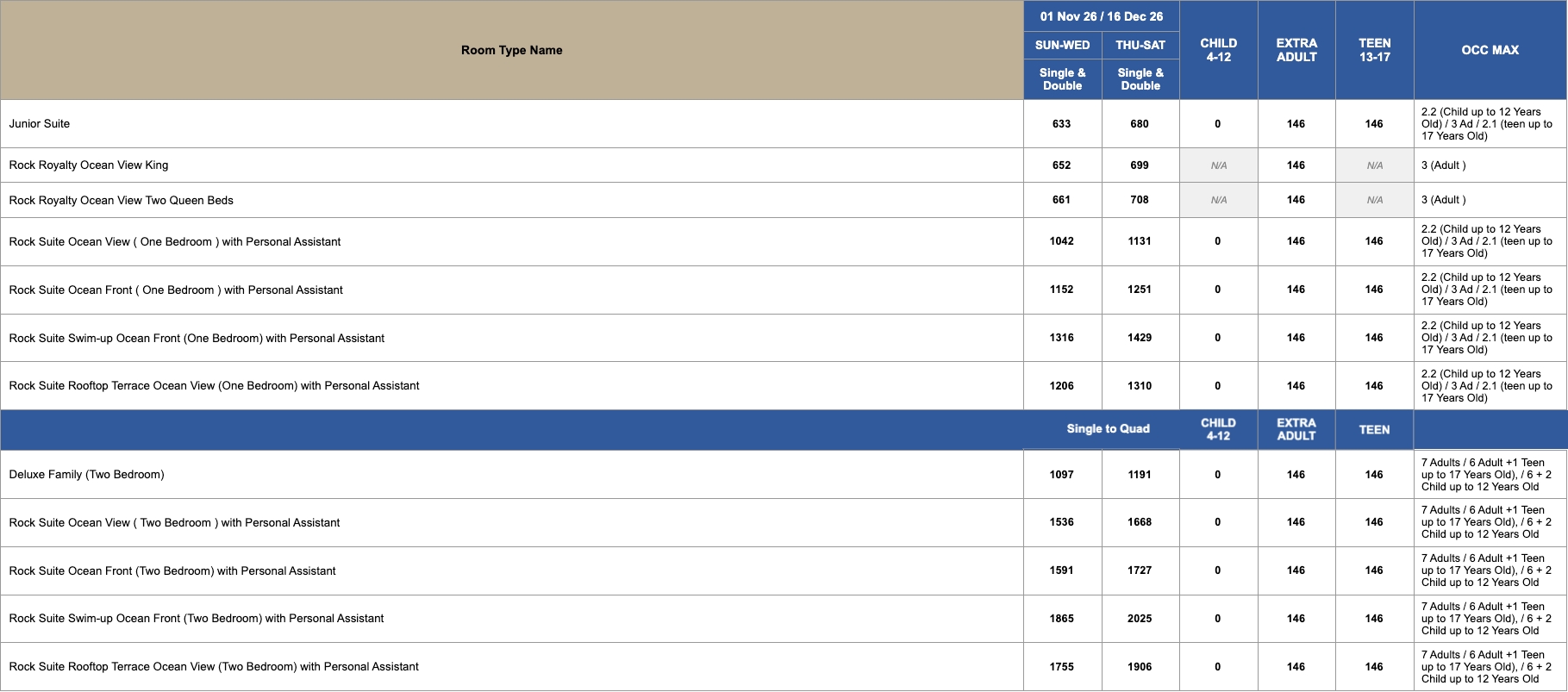
Task: Select the 01 Nov 26 / 16 Dec 26 header
Action: click(x=1101, y=16)
